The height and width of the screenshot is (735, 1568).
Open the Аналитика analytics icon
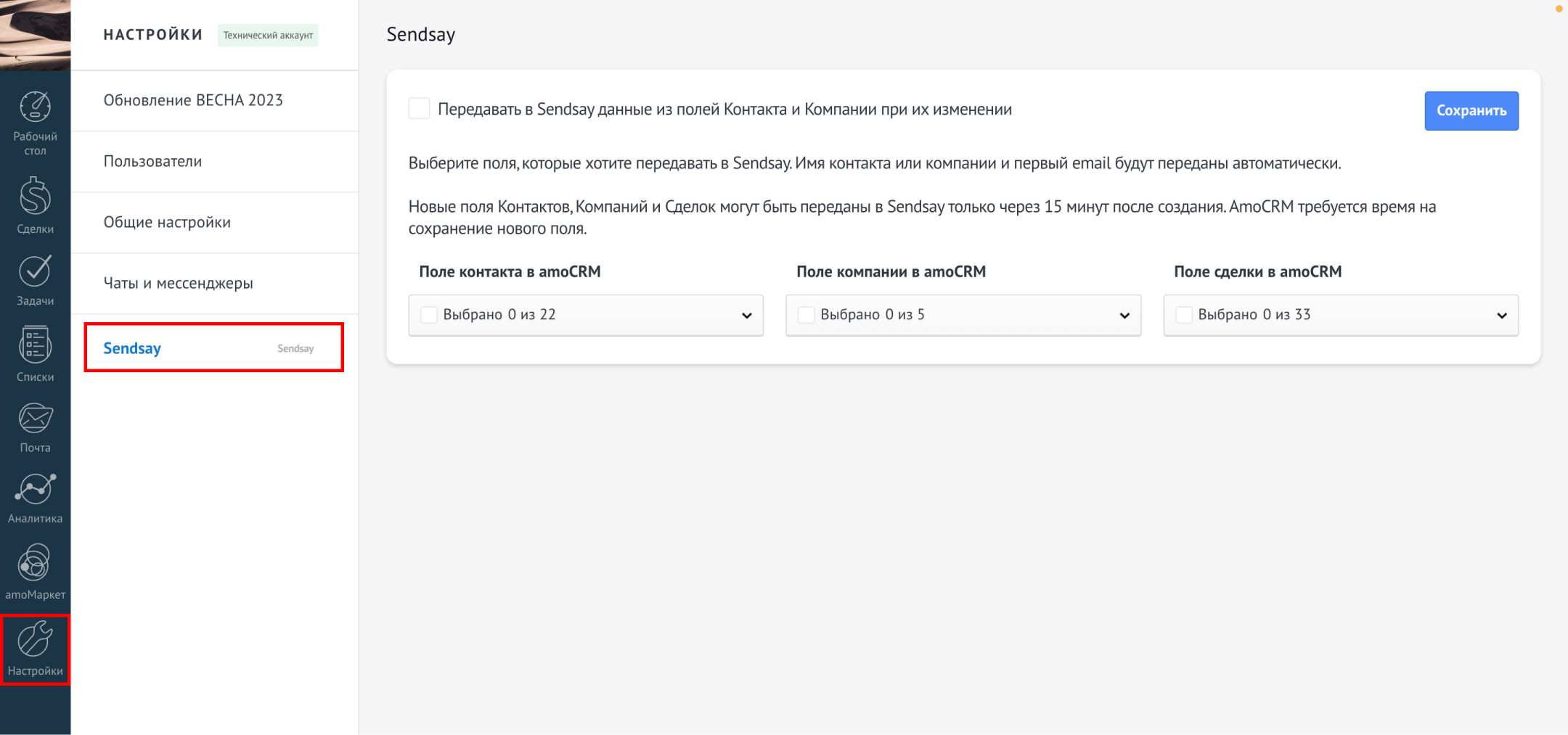click(x=35, y=489)
